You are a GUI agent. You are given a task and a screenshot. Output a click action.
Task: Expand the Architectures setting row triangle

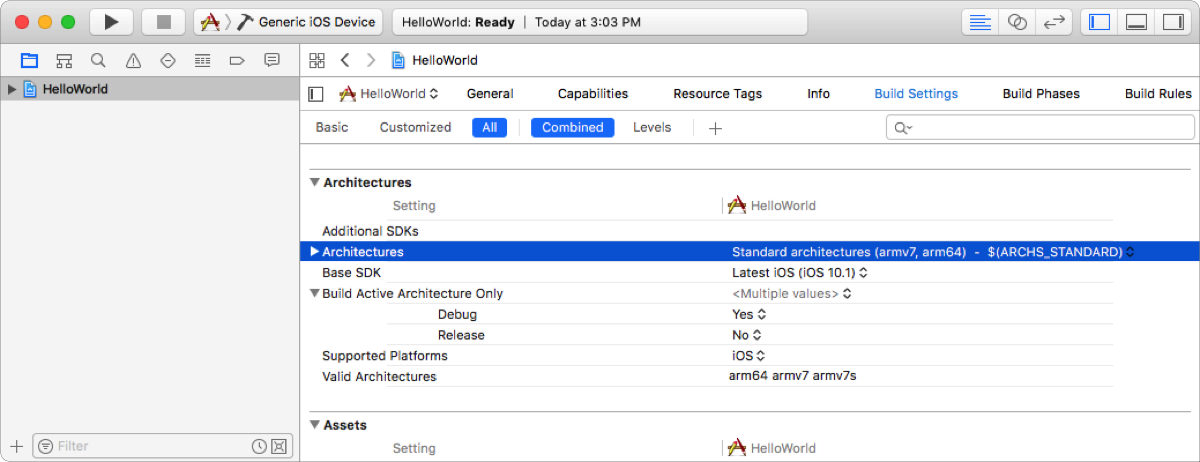coord(315,252)
